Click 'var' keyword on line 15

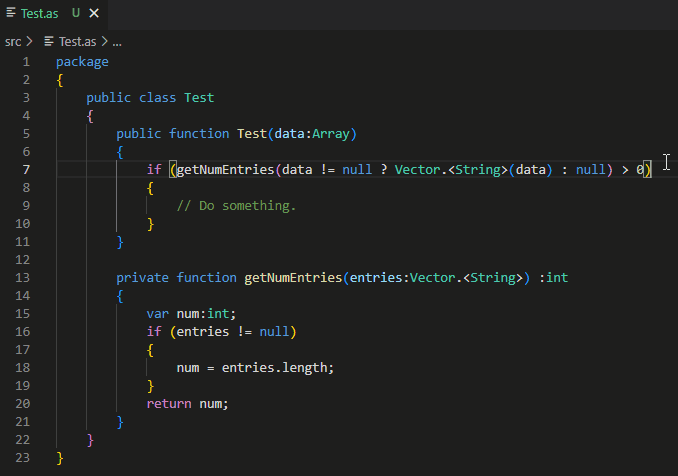click(157, 313)
